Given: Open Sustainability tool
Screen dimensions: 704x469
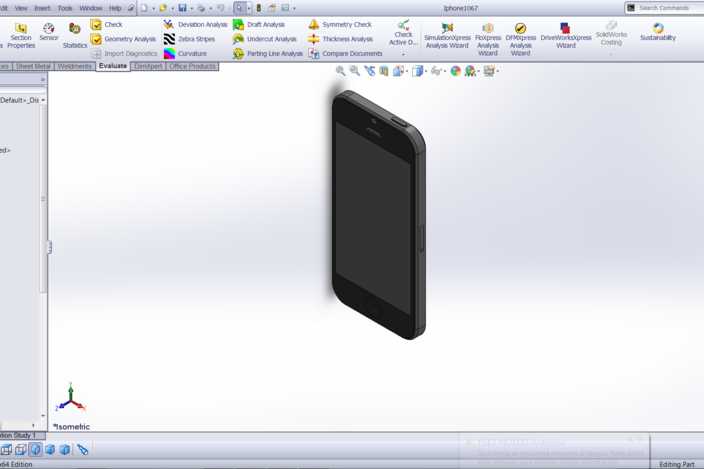Looking at the screenshot, I should [x=658, y=32].
